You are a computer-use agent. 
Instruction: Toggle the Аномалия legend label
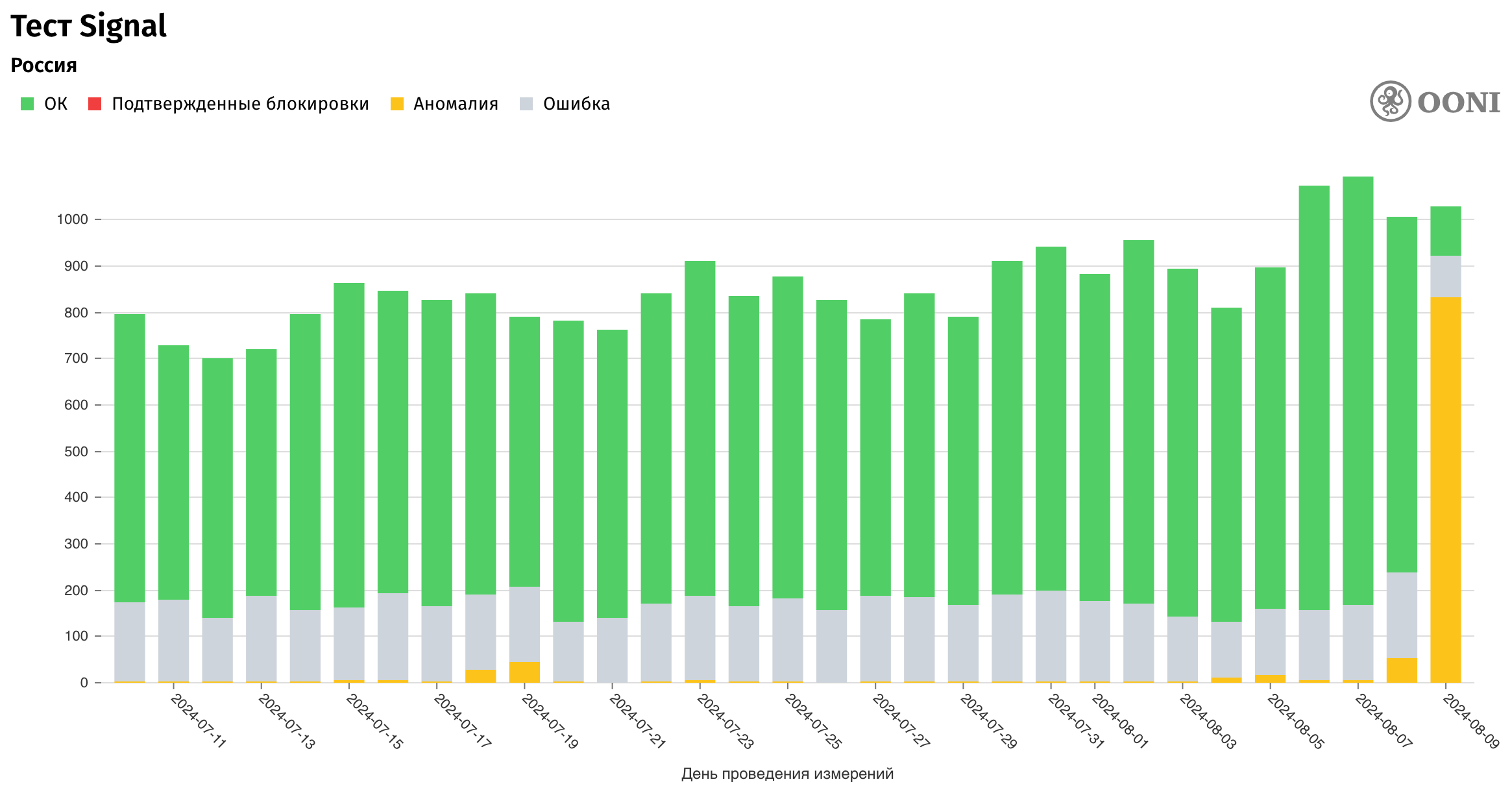coord(456,104)
